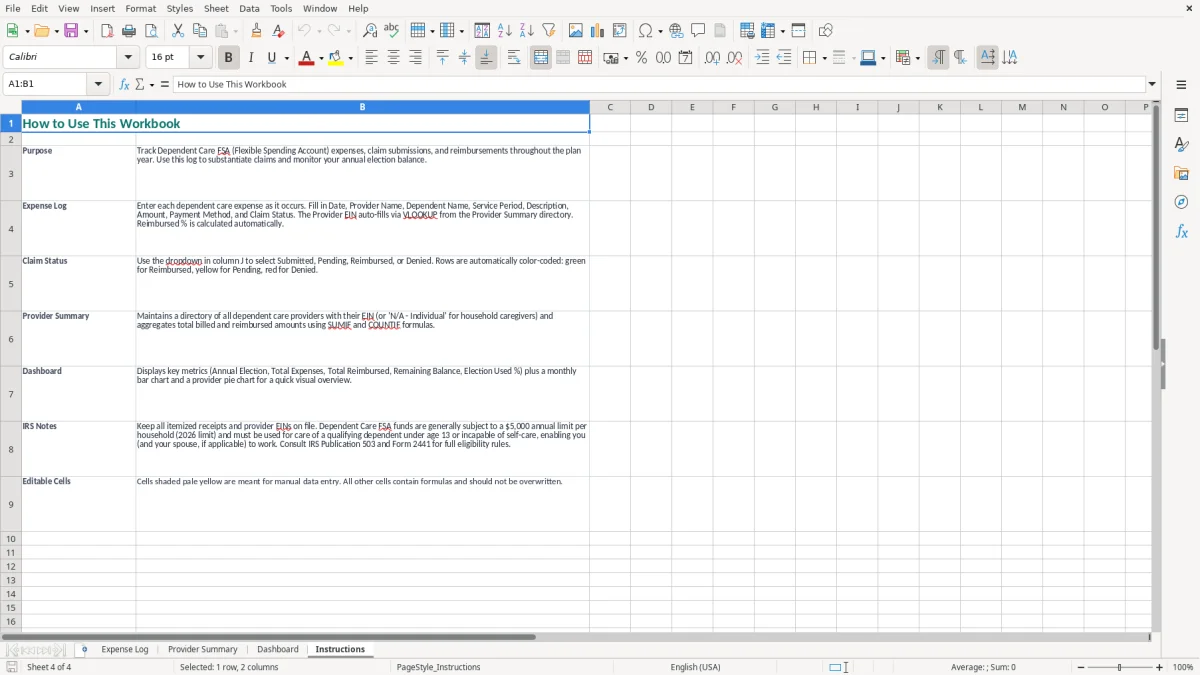Switch to the Dashboard sheet tab

(x=278, y=649)
